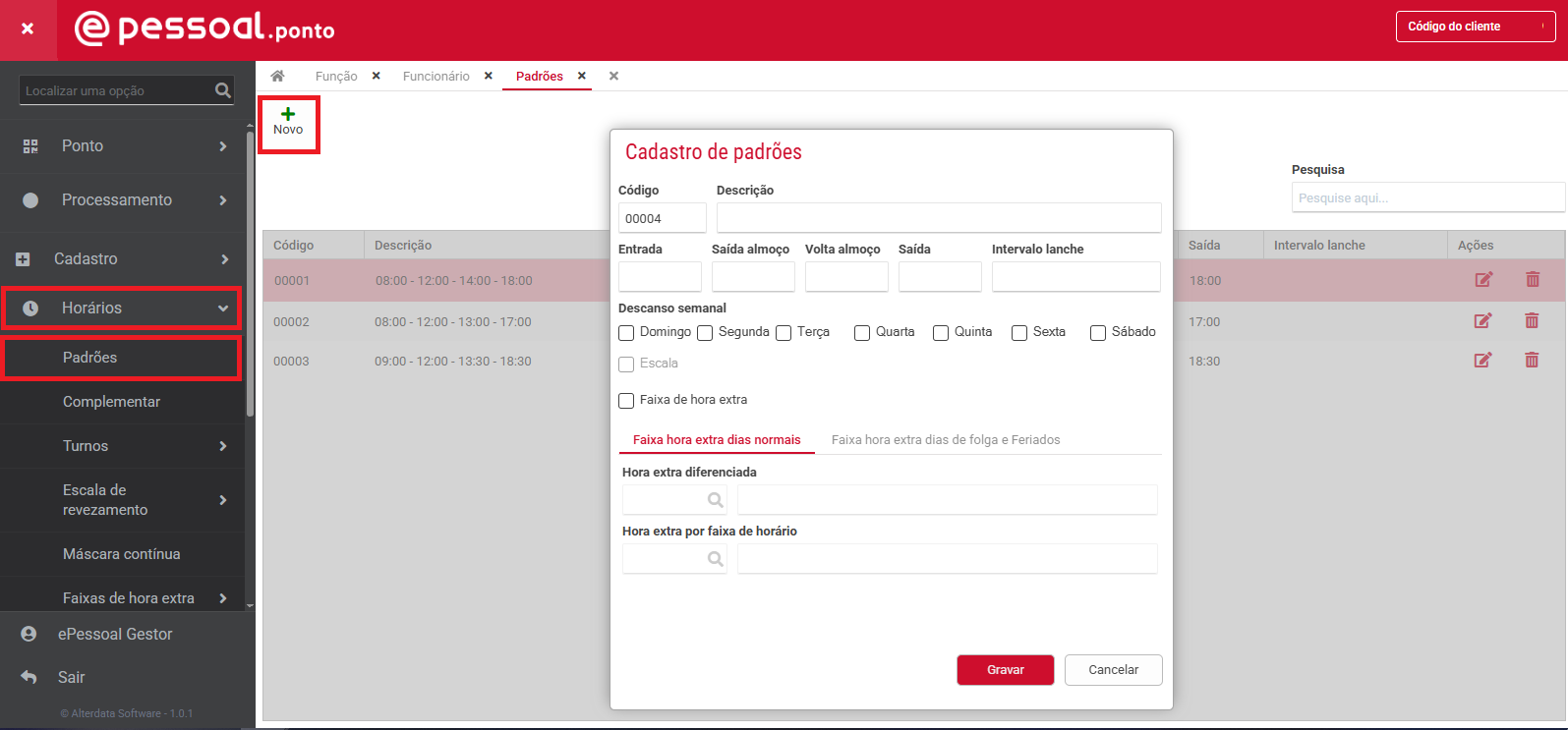Image resolution: width=1568 pixels, height=730 pixels.
Task: Click the Cancelar button
Action: (x=1114, y=670)
